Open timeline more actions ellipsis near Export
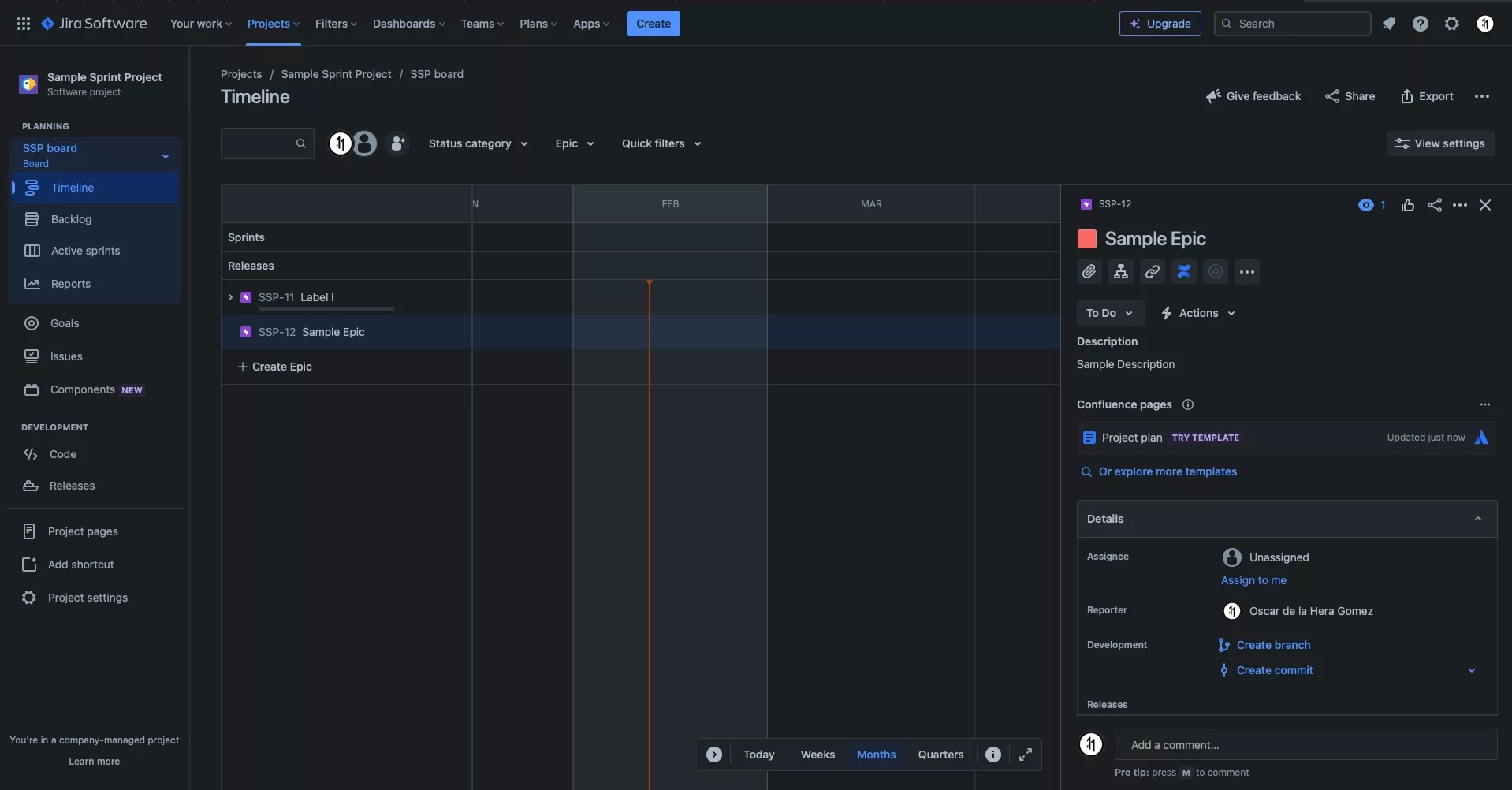 tap(1482, 96)
